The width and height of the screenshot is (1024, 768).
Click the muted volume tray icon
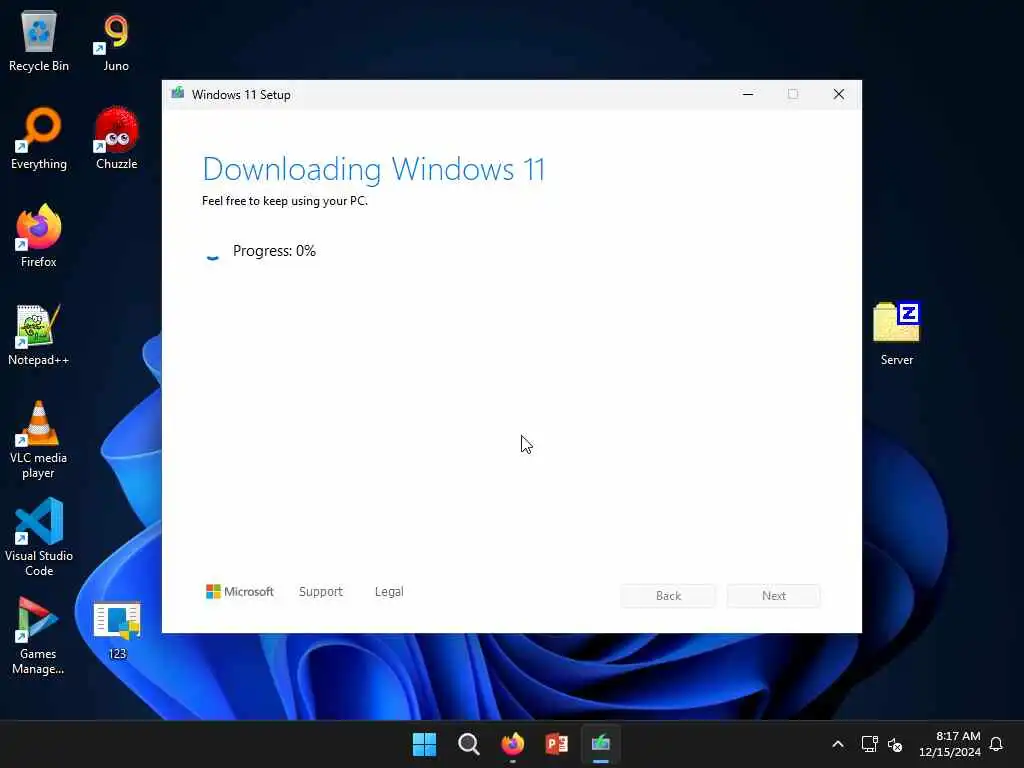[895, 744]
